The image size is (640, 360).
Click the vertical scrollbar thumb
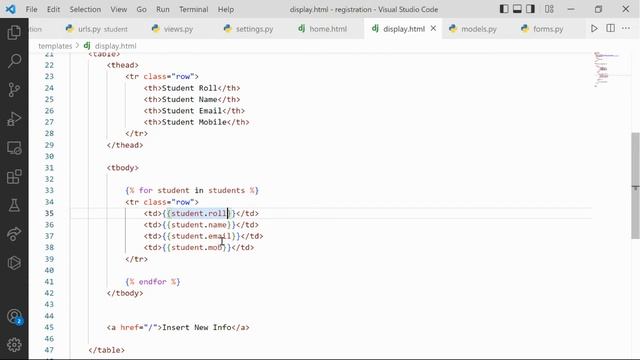click(636, 186)
